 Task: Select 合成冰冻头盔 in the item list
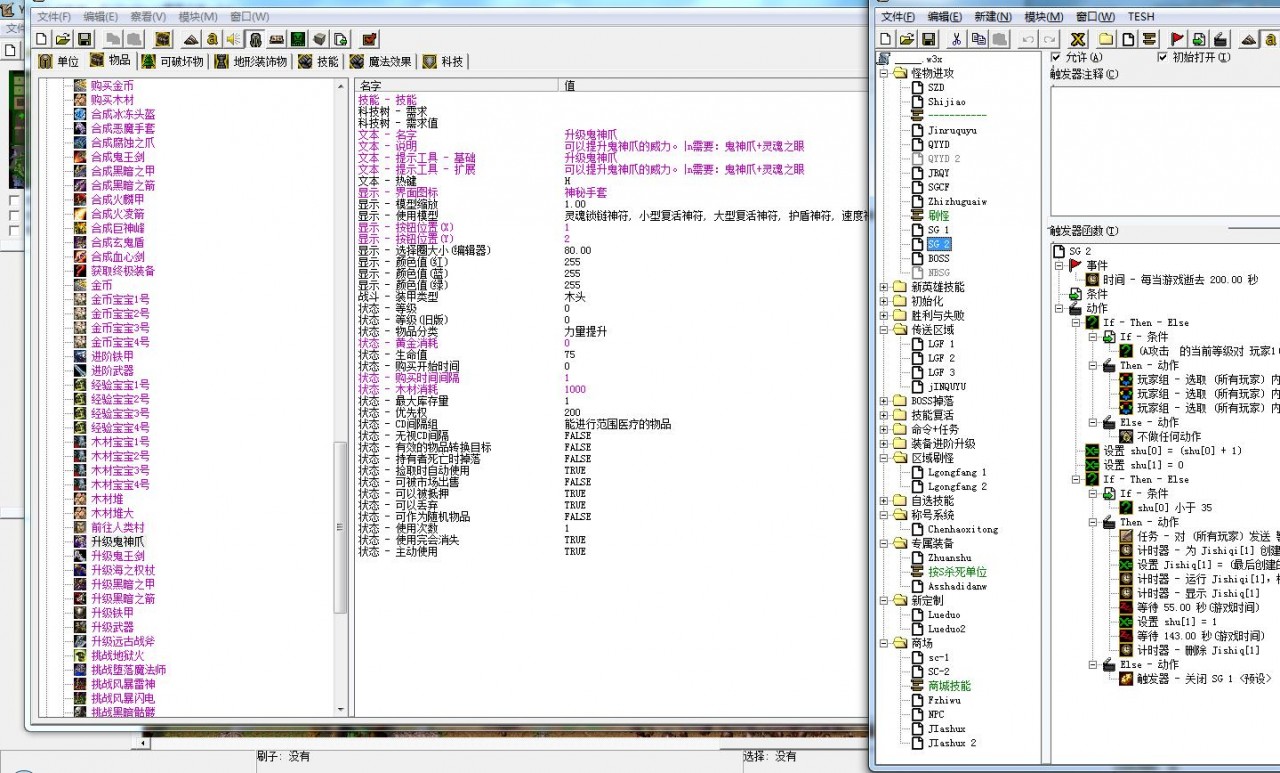pyautogui.click(x=123, y=114)
